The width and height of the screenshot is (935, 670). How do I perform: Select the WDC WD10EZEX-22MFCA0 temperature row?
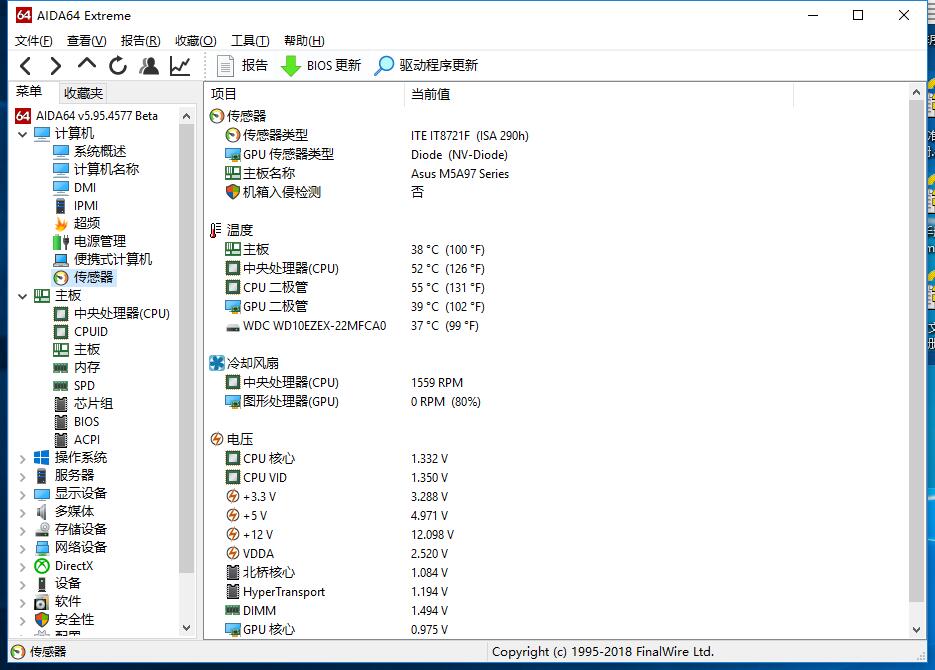click(352, 325)
